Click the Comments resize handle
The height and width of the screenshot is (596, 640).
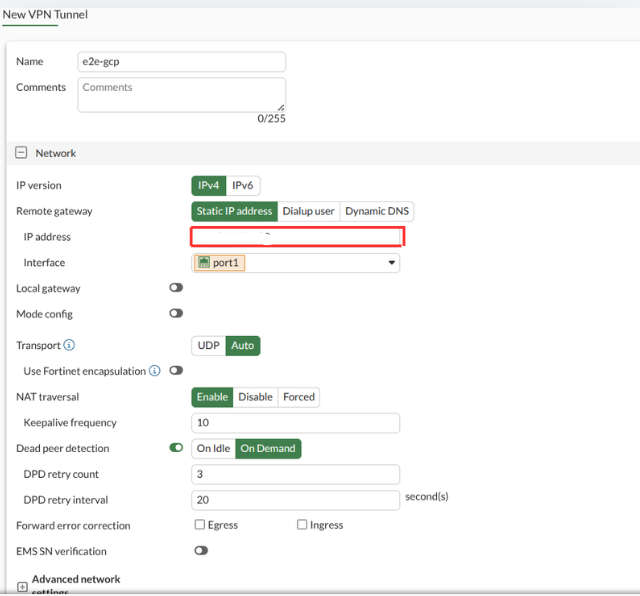[x=281, y=107]
